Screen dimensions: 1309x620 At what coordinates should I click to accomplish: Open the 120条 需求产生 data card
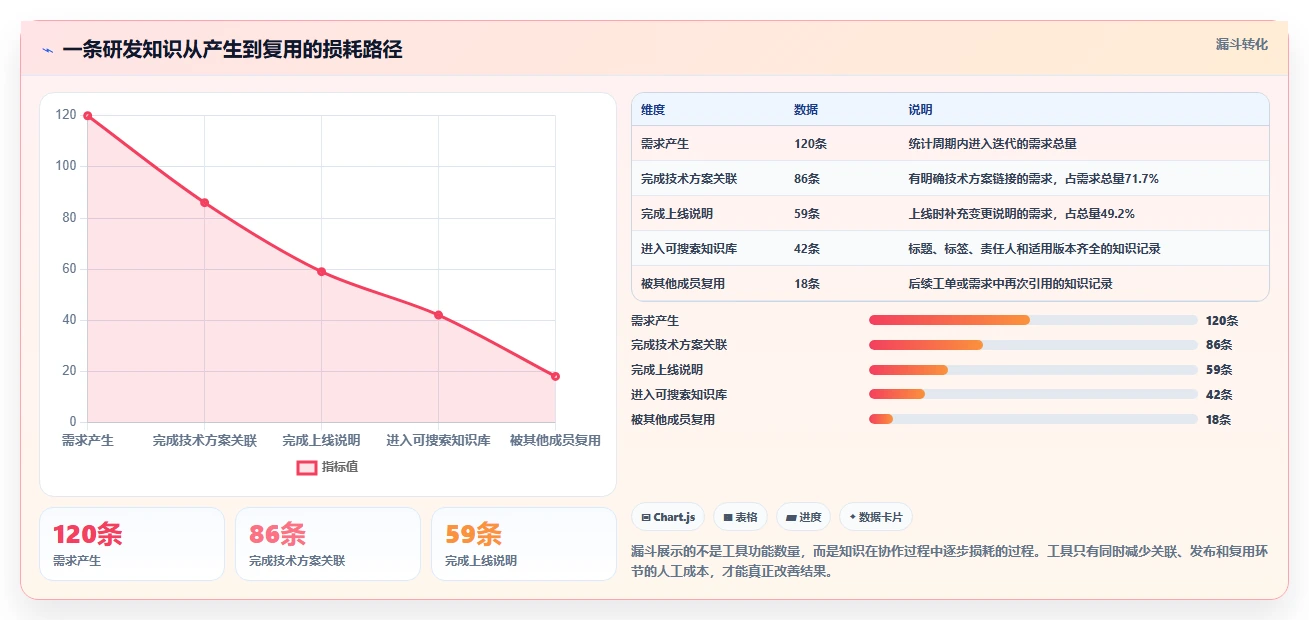click(132, 544)
